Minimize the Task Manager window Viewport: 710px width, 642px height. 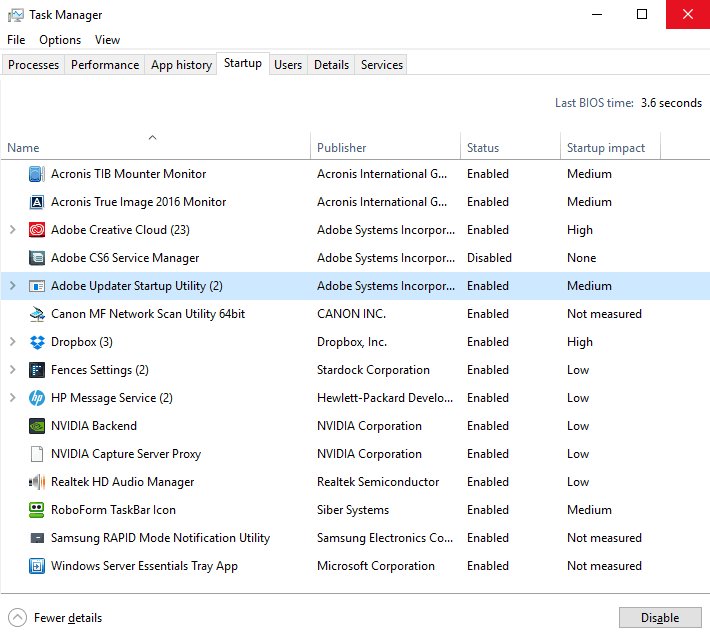tap(597, 14)
